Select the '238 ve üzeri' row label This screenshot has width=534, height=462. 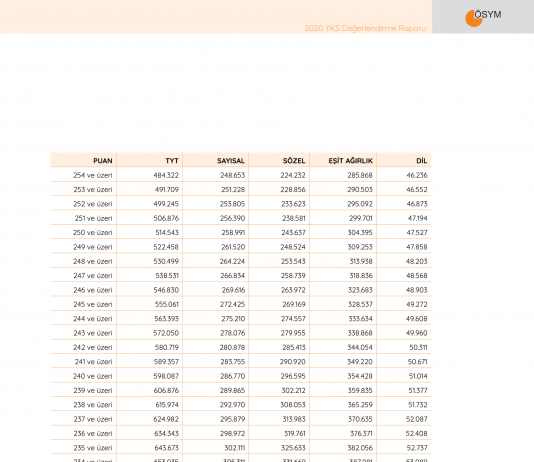point(93,404)
